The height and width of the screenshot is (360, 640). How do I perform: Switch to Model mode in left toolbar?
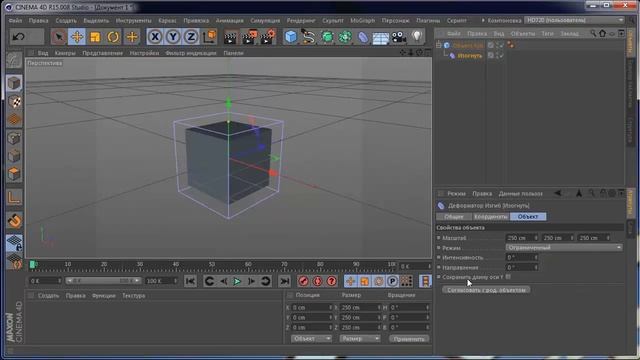(14, 84)
